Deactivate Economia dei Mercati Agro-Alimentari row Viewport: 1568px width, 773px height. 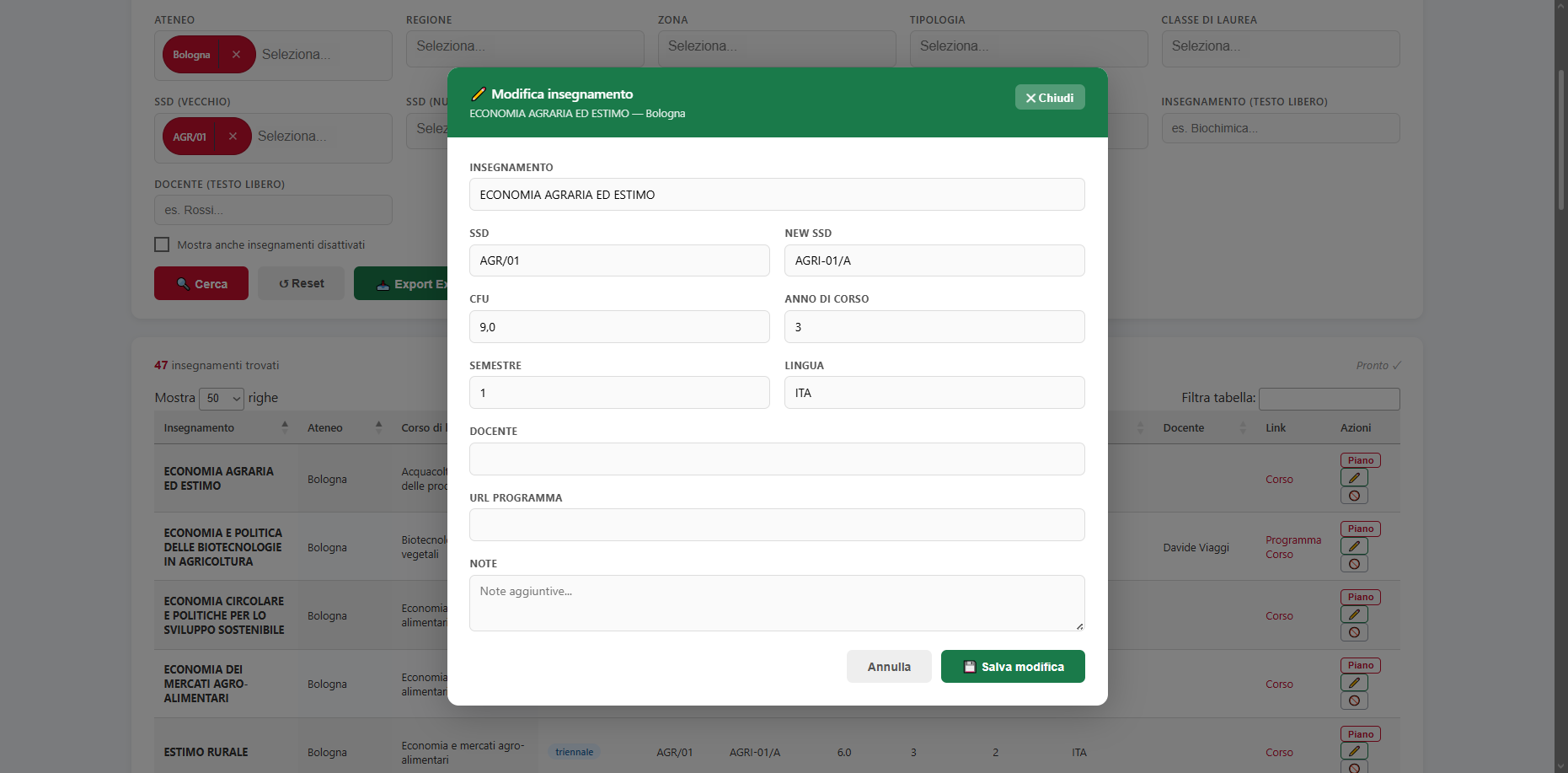[1354, 701]
